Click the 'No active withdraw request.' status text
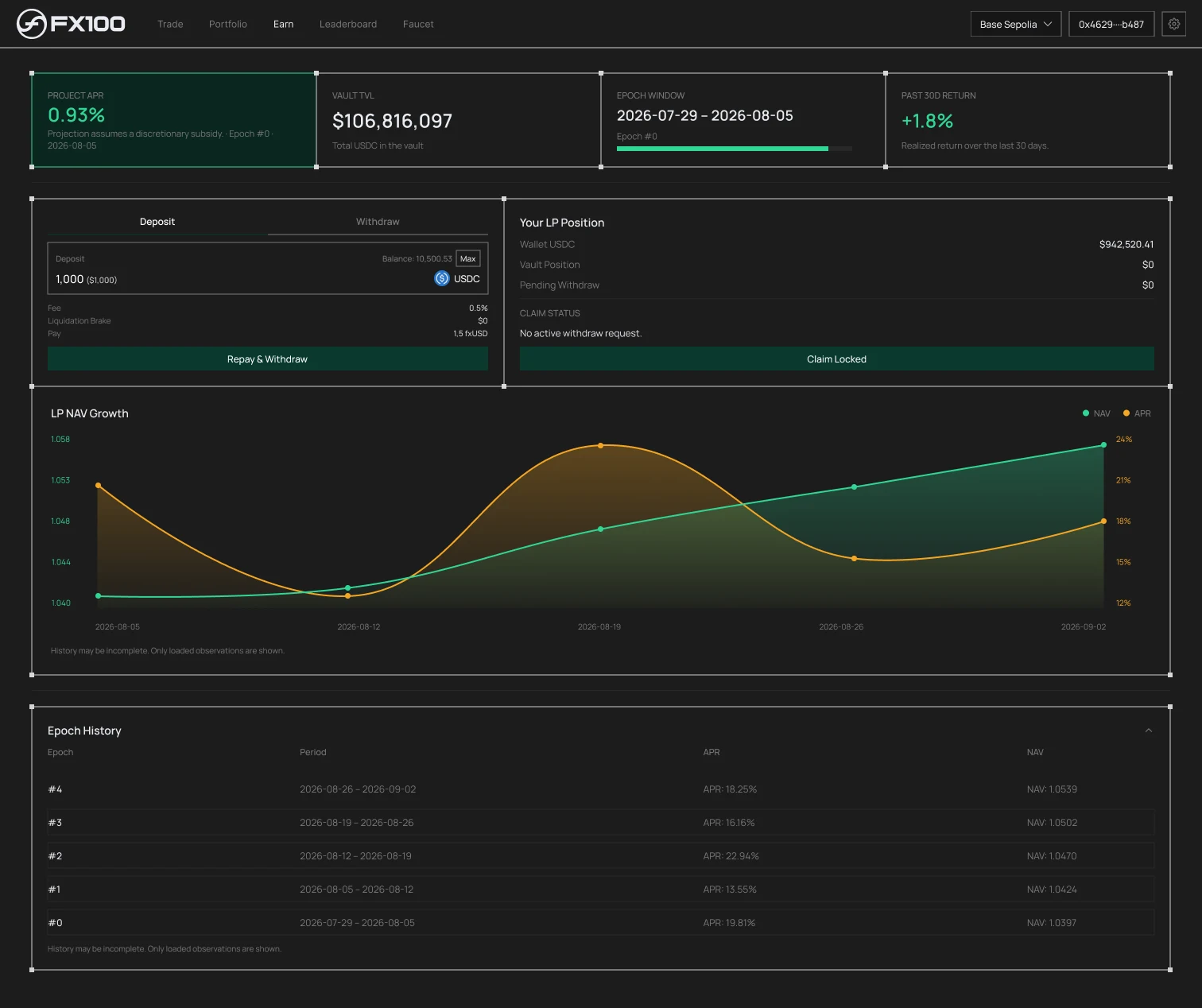This screenshot has height=1008, width=1202. (x=580, y=333)
